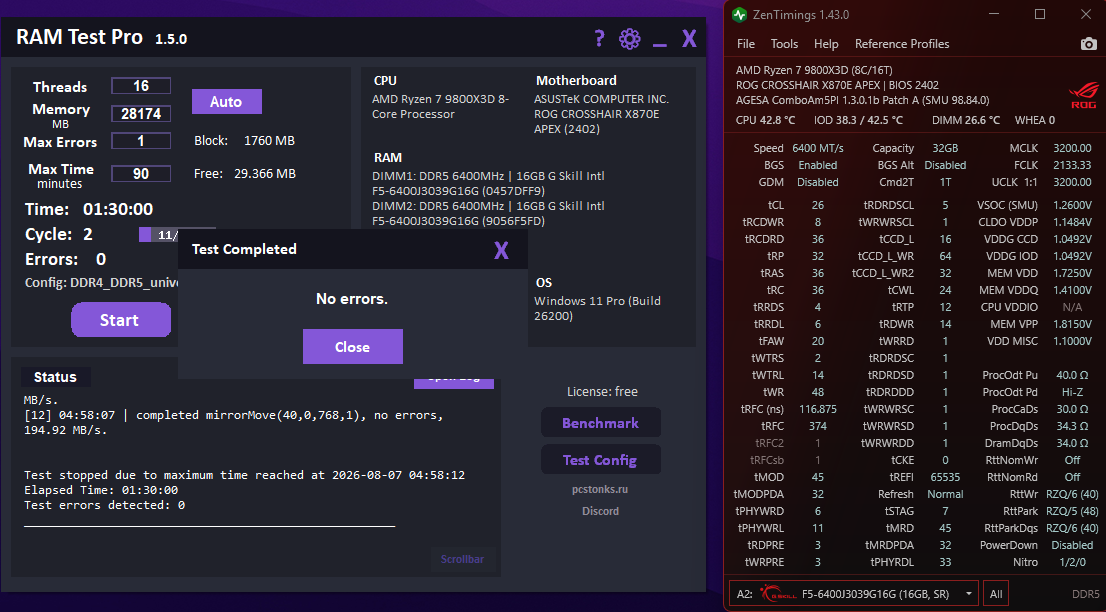Minimize the RAM Test Pro window

[x=660, y=45]
